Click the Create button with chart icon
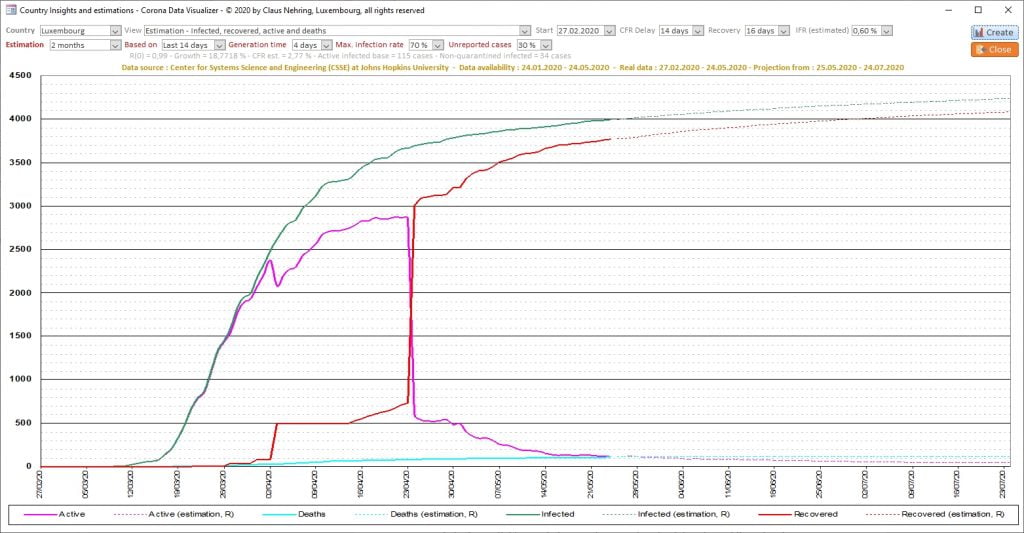Image resolution: width=1024 pixels, height=533 pixels. pos(993,32)
